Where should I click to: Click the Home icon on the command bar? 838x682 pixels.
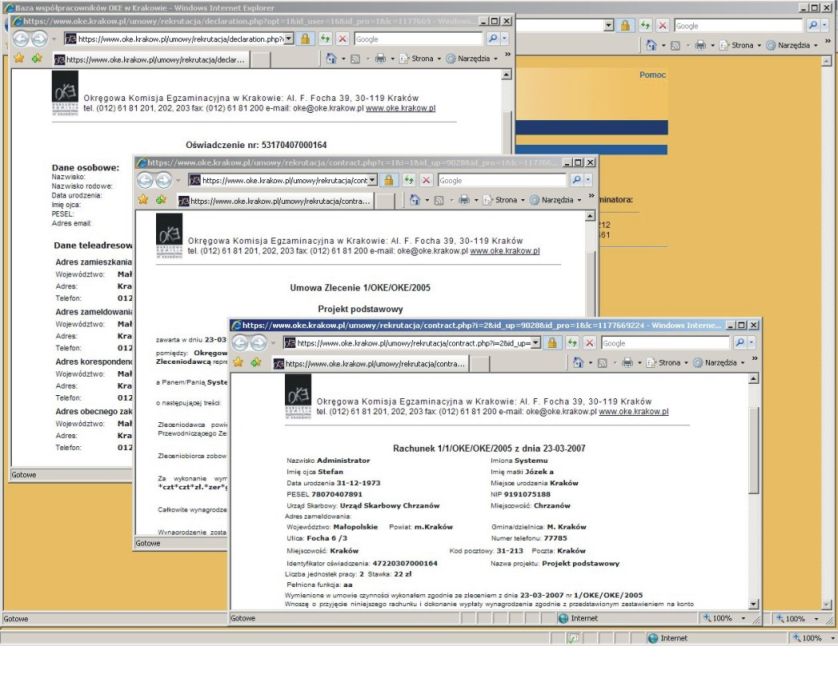579,360
